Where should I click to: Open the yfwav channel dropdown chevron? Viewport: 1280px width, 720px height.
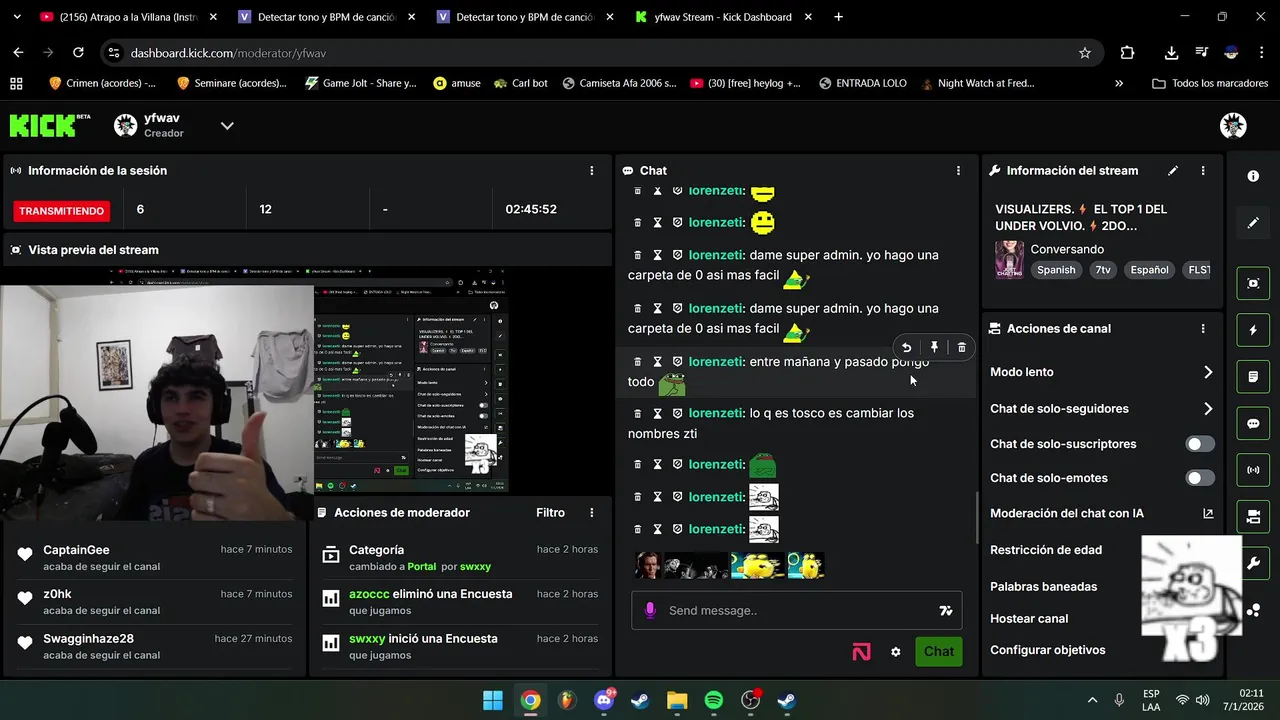click(227, 125)
